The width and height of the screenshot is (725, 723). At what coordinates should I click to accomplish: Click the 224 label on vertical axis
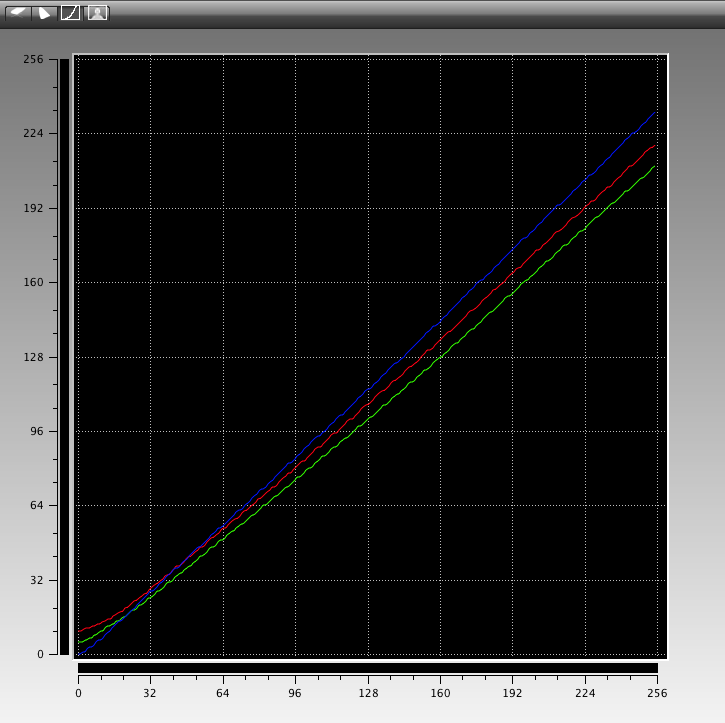pos(33,134)
